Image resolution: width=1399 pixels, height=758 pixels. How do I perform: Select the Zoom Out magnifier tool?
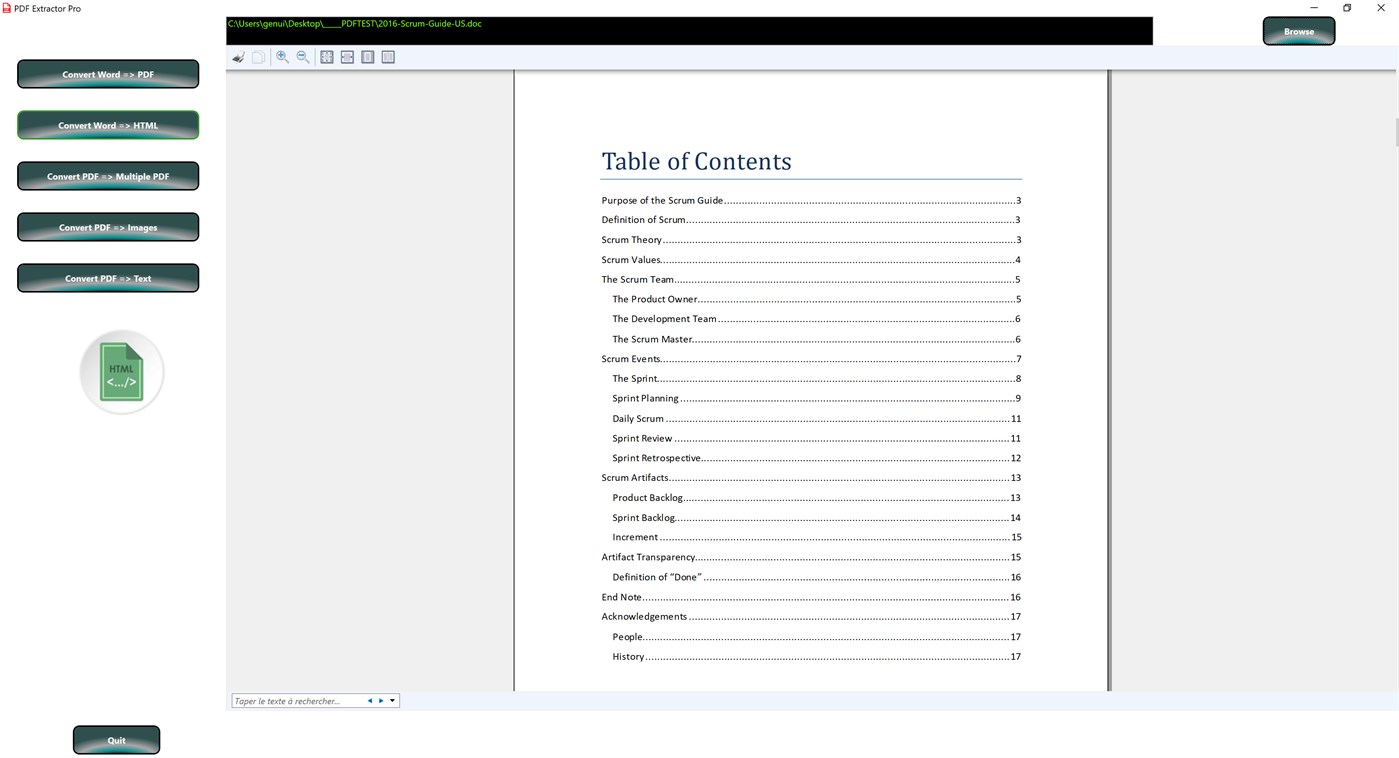[x=303, y=56]
